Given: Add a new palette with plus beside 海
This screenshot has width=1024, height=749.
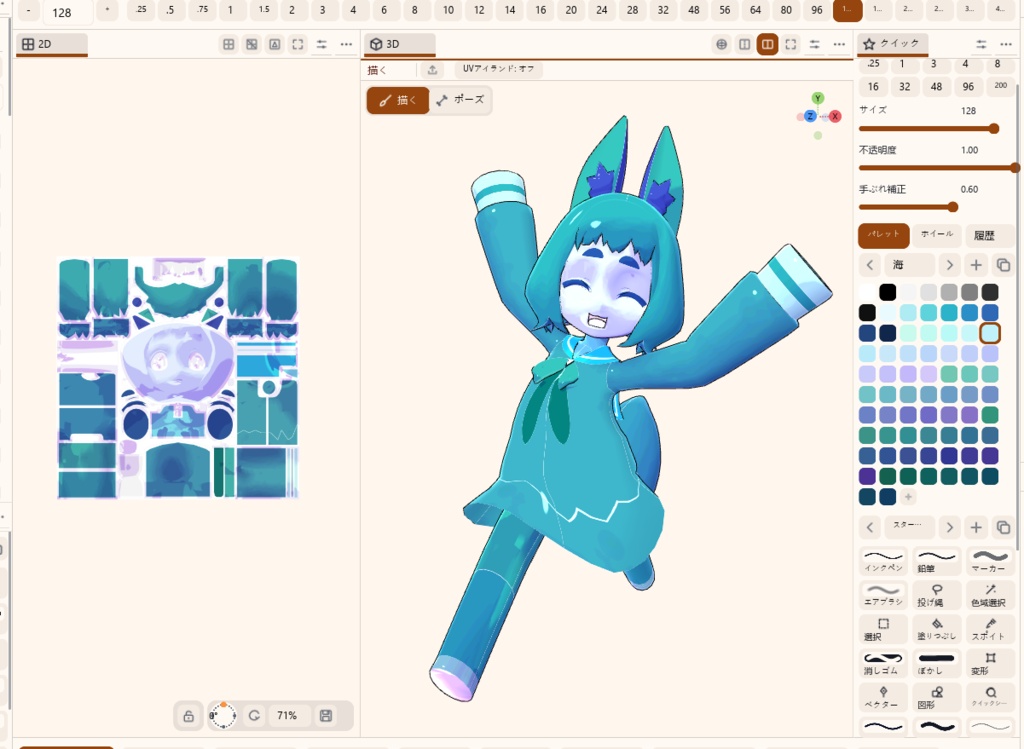Looking at the screenshot, I should [976, 265].
